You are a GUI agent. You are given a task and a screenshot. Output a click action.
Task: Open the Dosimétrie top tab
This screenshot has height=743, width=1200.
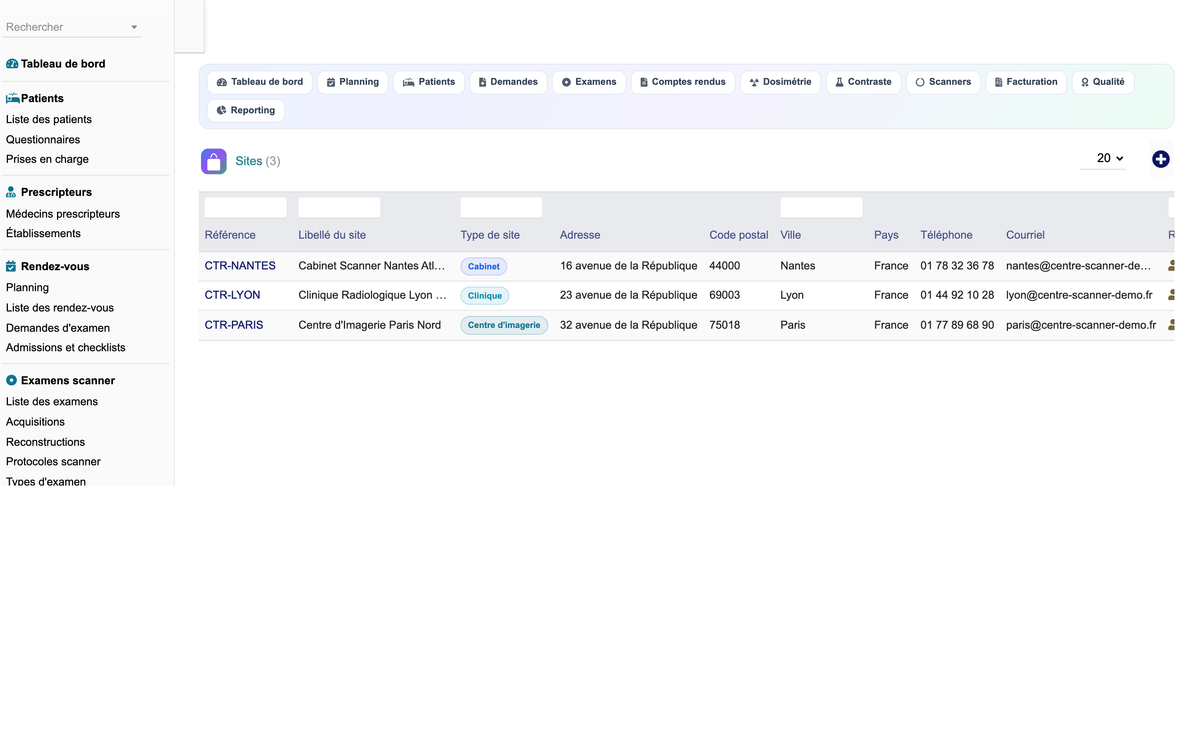coord(781,82)
